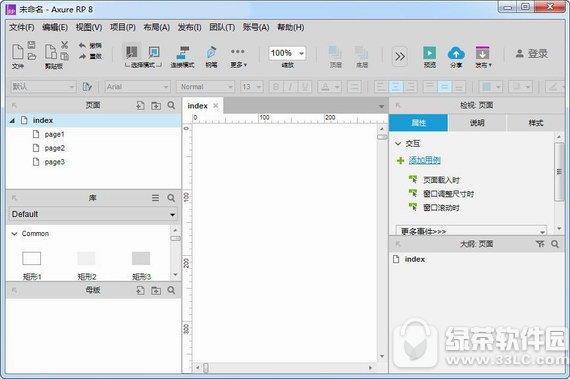Close the index canvas tab

(216, 105)
